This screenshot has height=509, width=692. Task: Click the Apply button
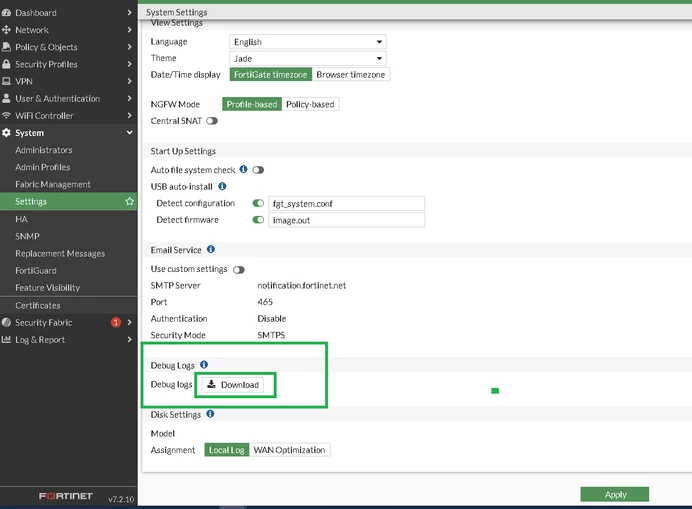coord(614,494)
